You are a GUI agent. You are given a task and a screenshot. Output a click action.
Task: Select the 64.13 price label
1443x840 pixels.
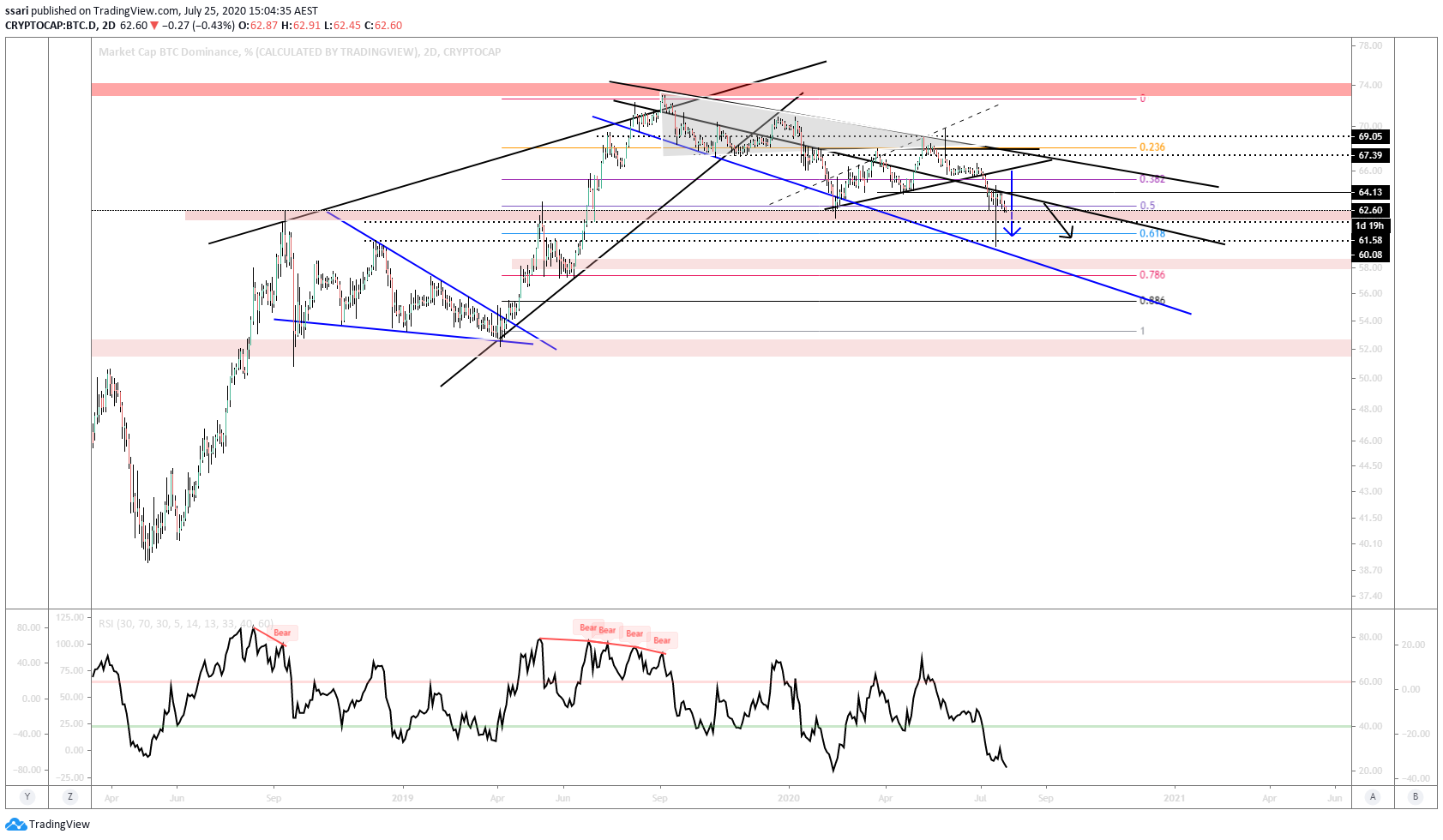[x=1370, y=192]
